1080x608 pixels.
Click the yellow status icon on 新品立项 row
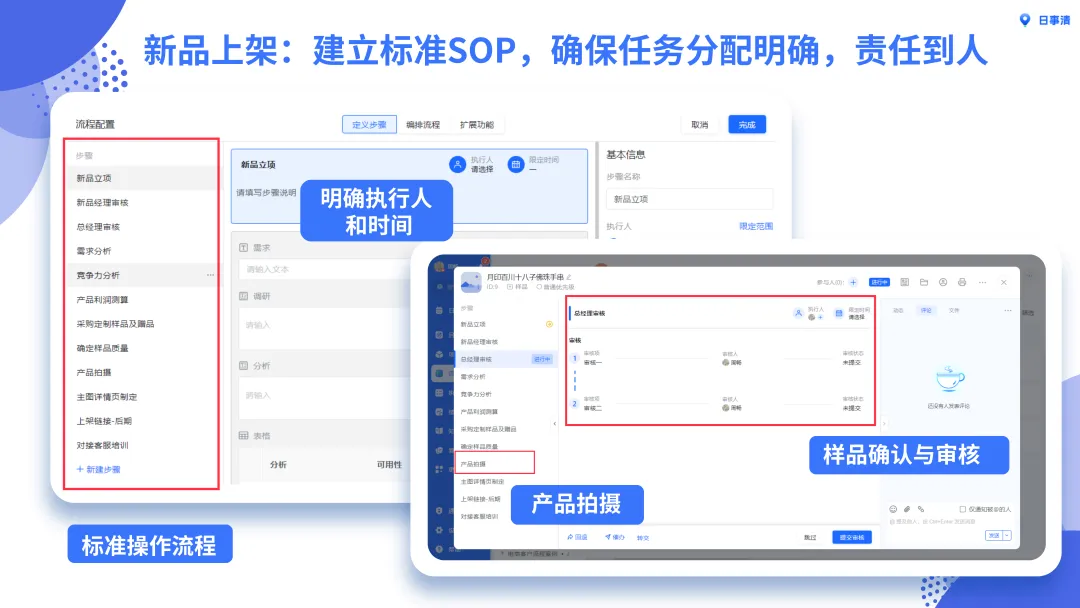coord(549,324)
